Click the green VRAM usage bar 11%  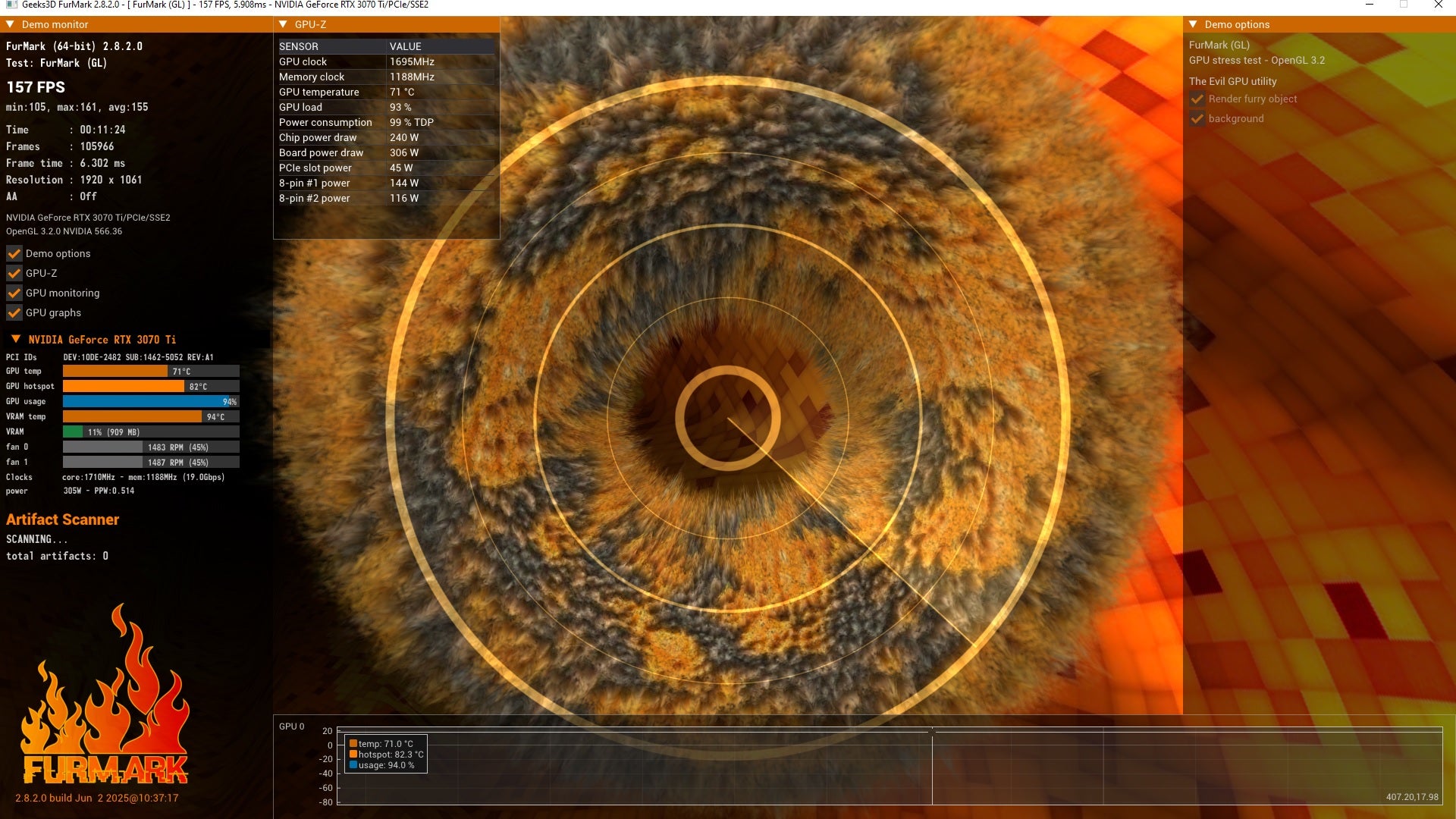pyautogui.click(x=151, y=431)
